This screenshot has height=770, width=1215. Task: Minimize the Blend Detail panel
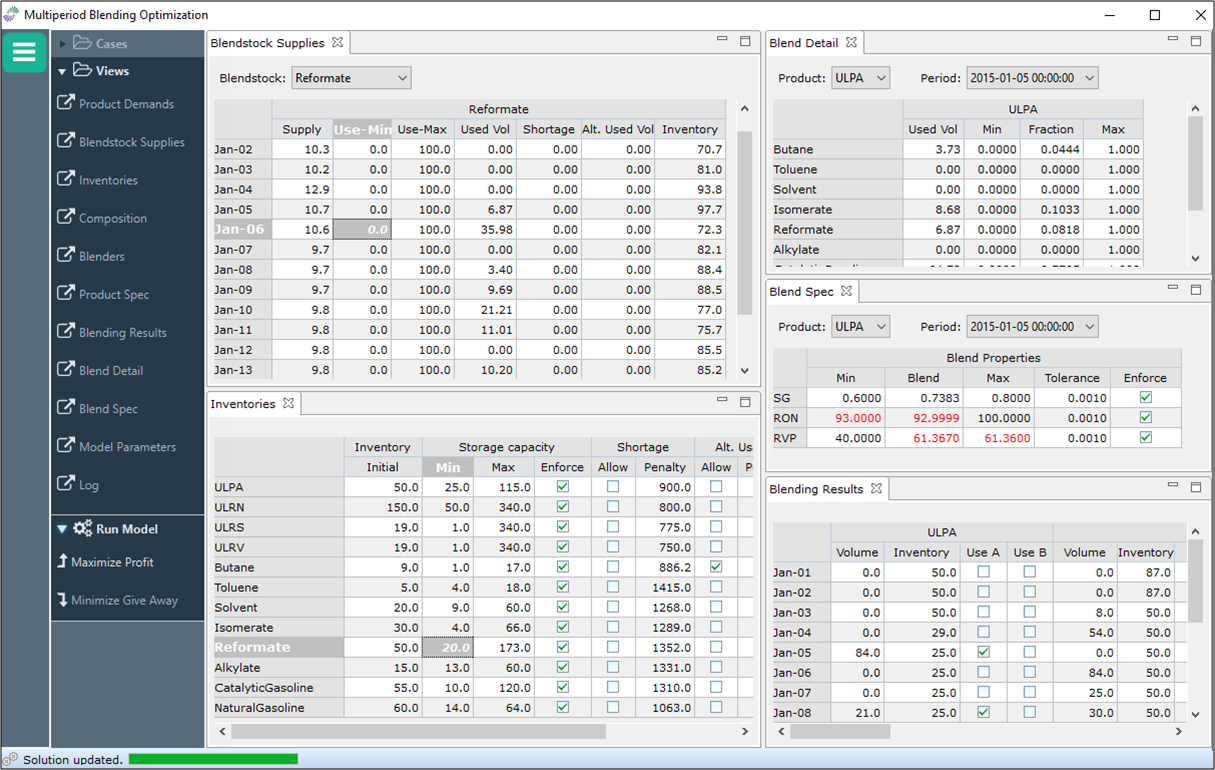pos(1173,40)
